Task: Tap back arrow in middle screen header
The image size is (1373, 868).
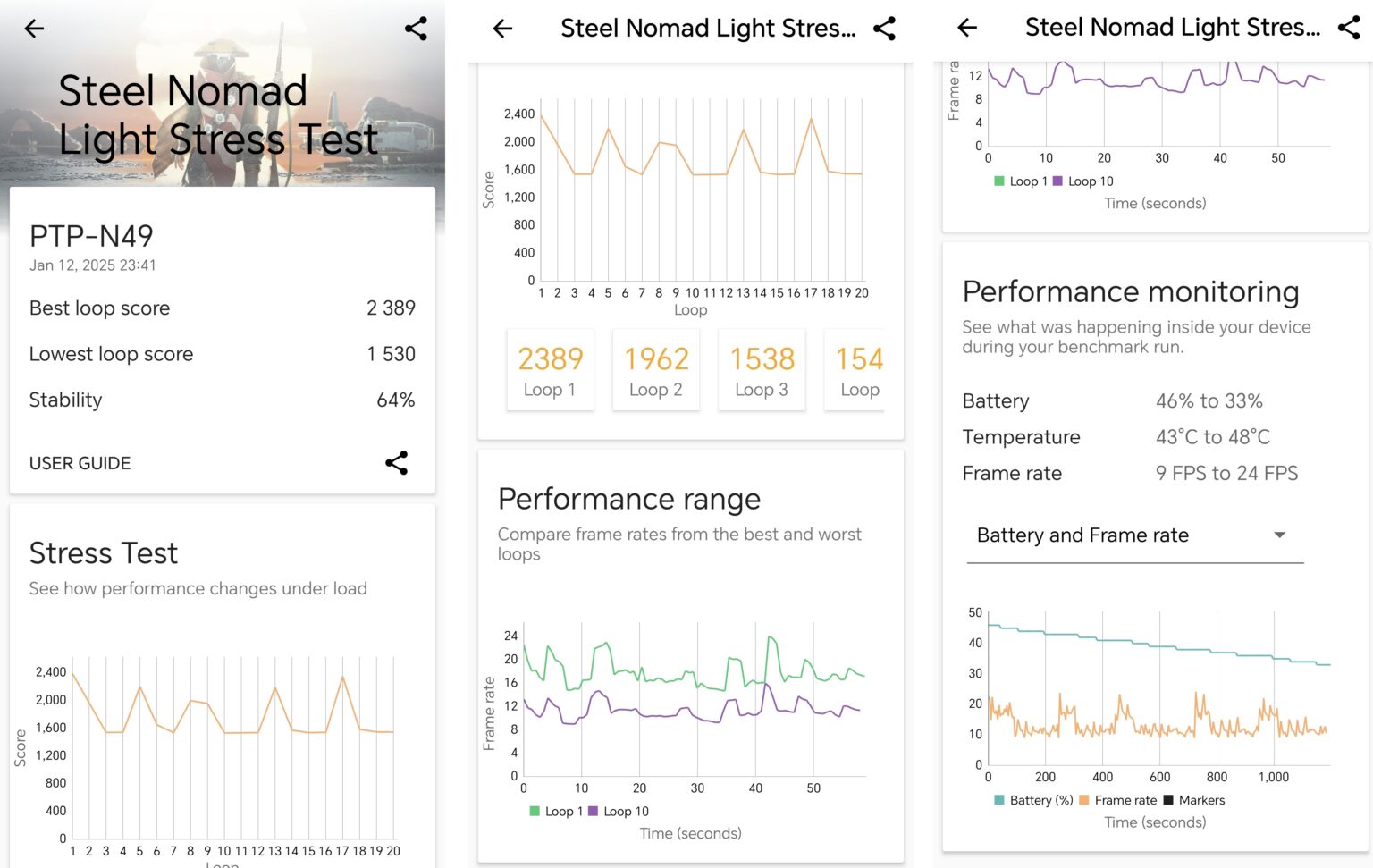Action: pyautogui.click(x=503, y=29)
